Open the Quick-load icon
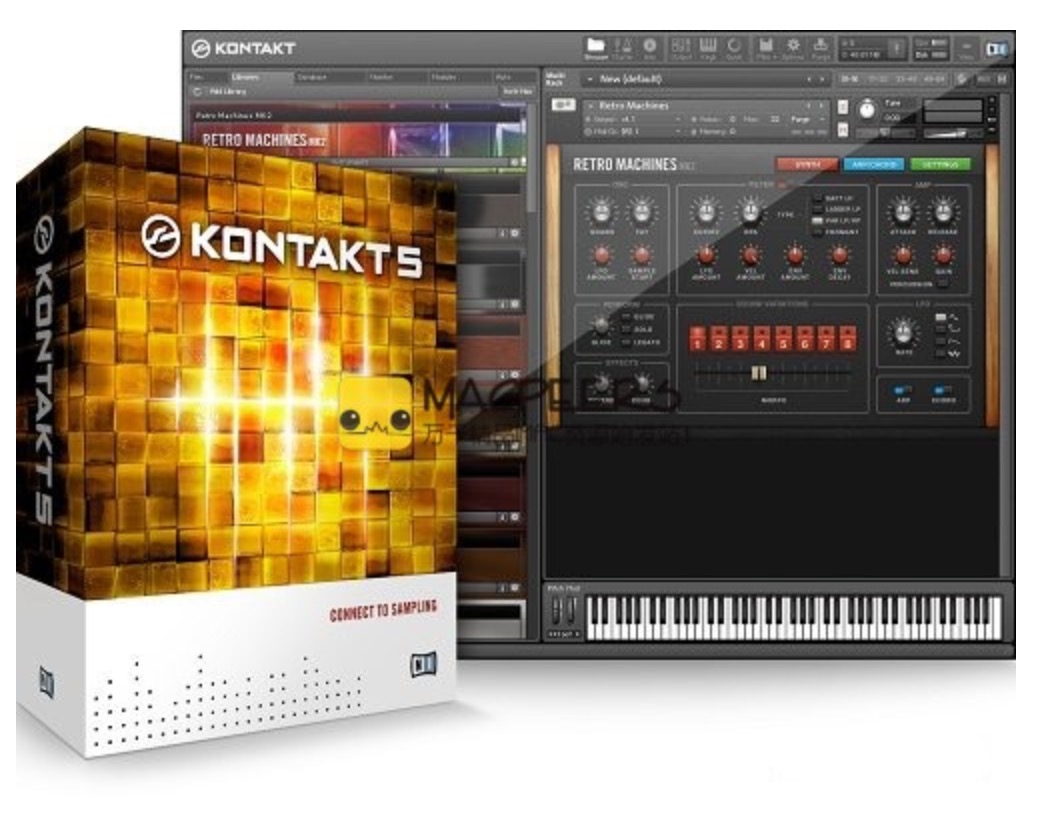The width and height of the screenshot is (1064, 826). (x=734, y=48)
